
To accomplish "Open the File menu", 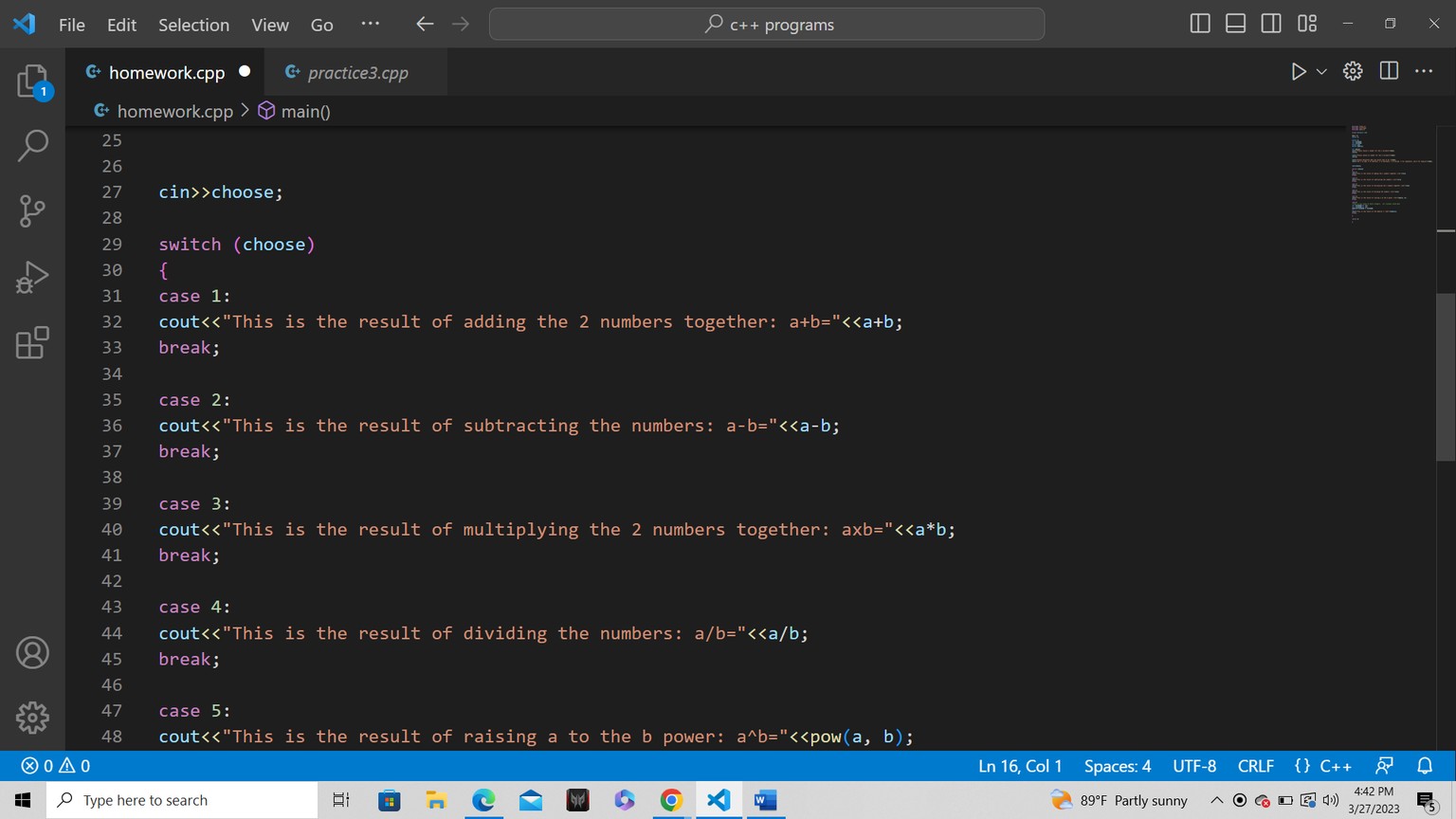I will [x=72, y=25].
